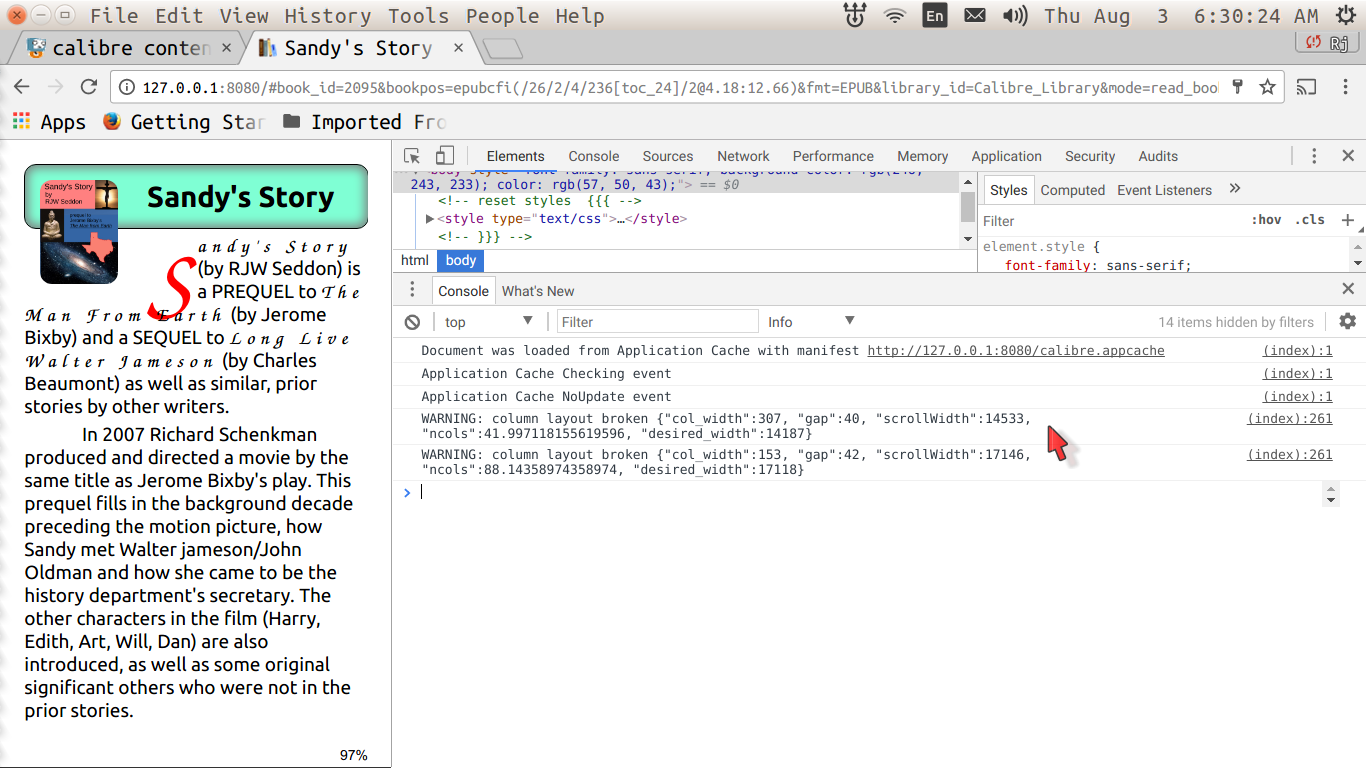The height and width of the screenshot is (768, 1366).
Task: Switch to the Console panel tab
Action: coord(594,156)
